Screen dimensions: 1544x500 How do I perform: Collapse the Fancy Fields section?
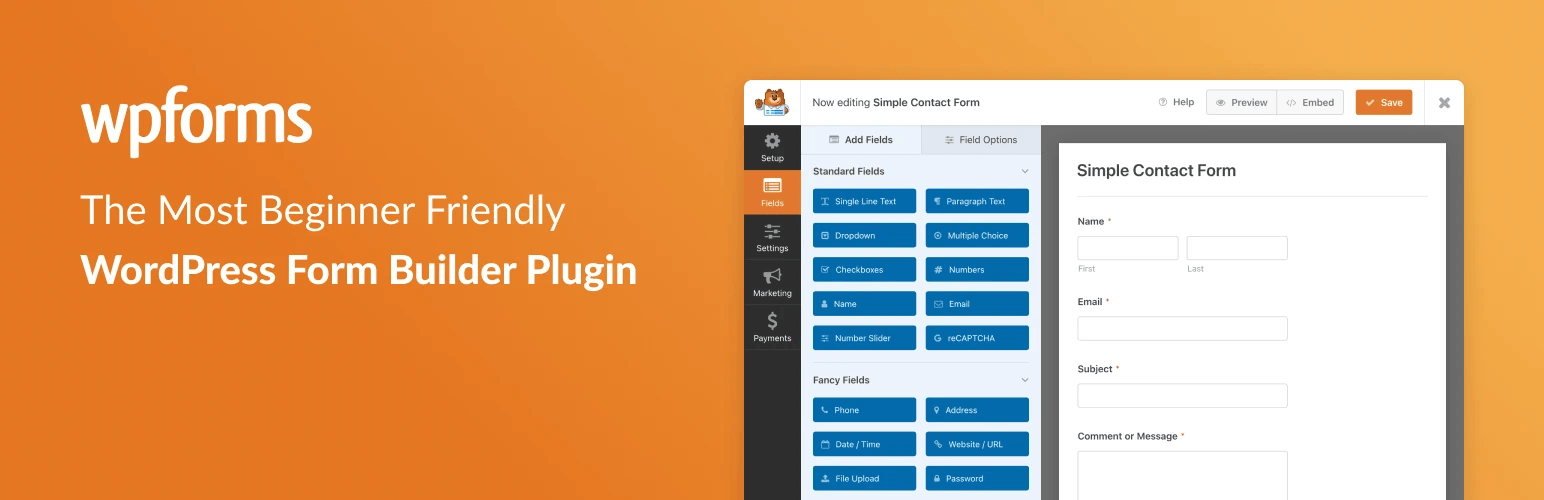[1024, 380]
